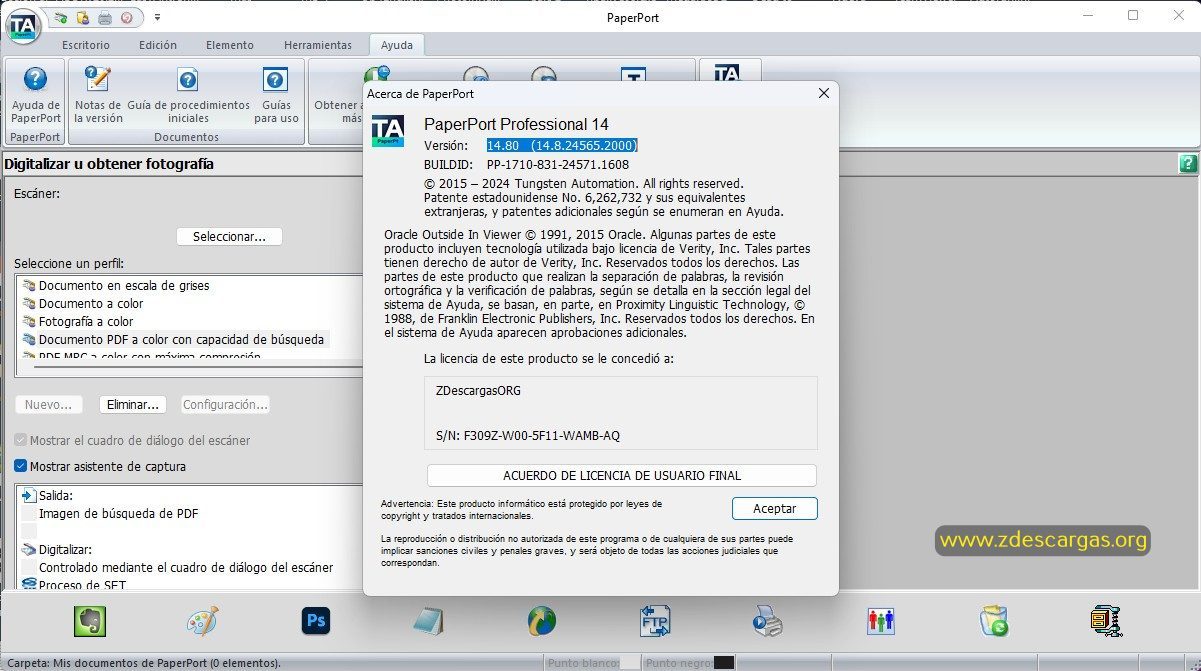The image size is (1201, 671).
Task: Send to Paint via the palette icon
Action: tap(203, 621)
